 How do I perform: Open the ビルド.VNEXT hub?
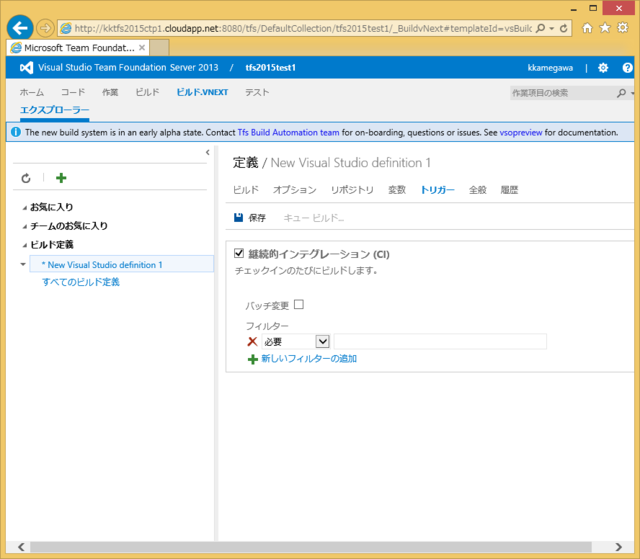coord(202,93)
